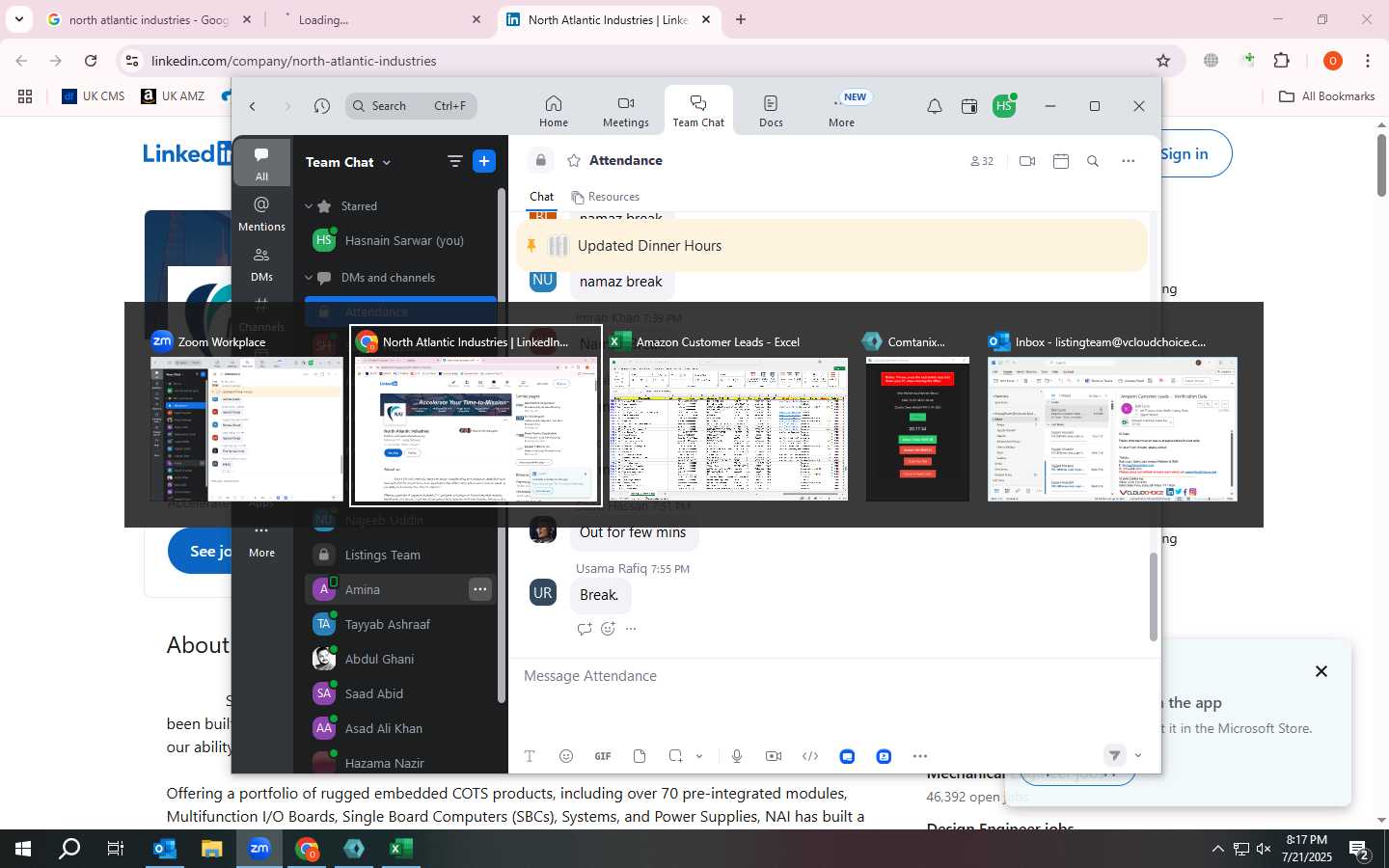Click the members count icon showing 32

click(981, 161)
